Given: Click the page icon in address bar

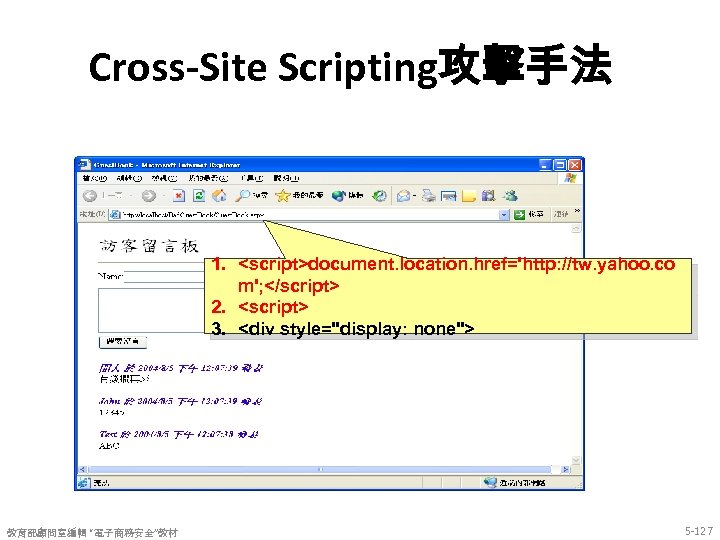Looking at the screenshot, I should [115, 214].
